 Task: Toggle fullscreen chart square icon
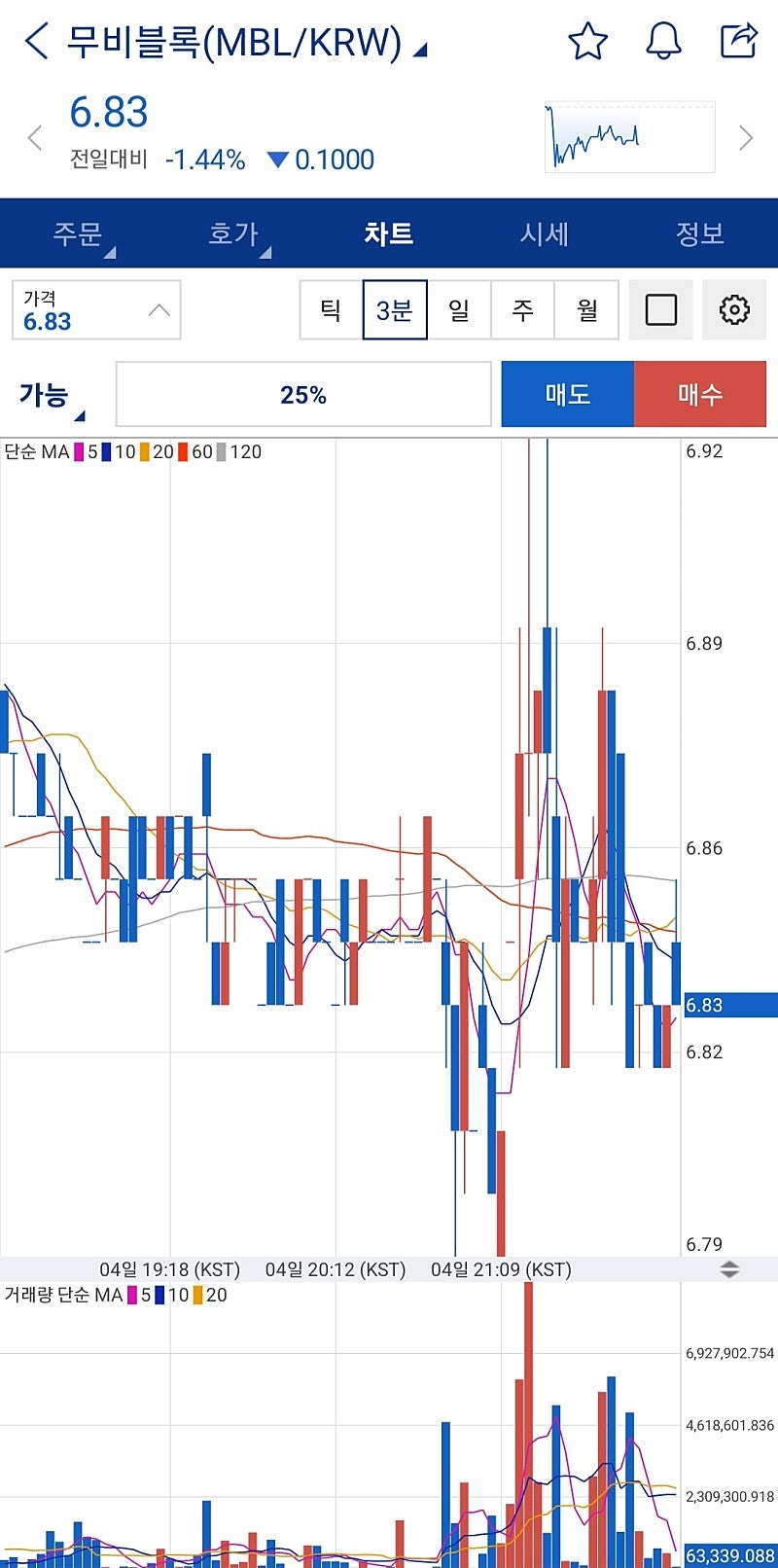pyautogui.click(x=661, y=310)
